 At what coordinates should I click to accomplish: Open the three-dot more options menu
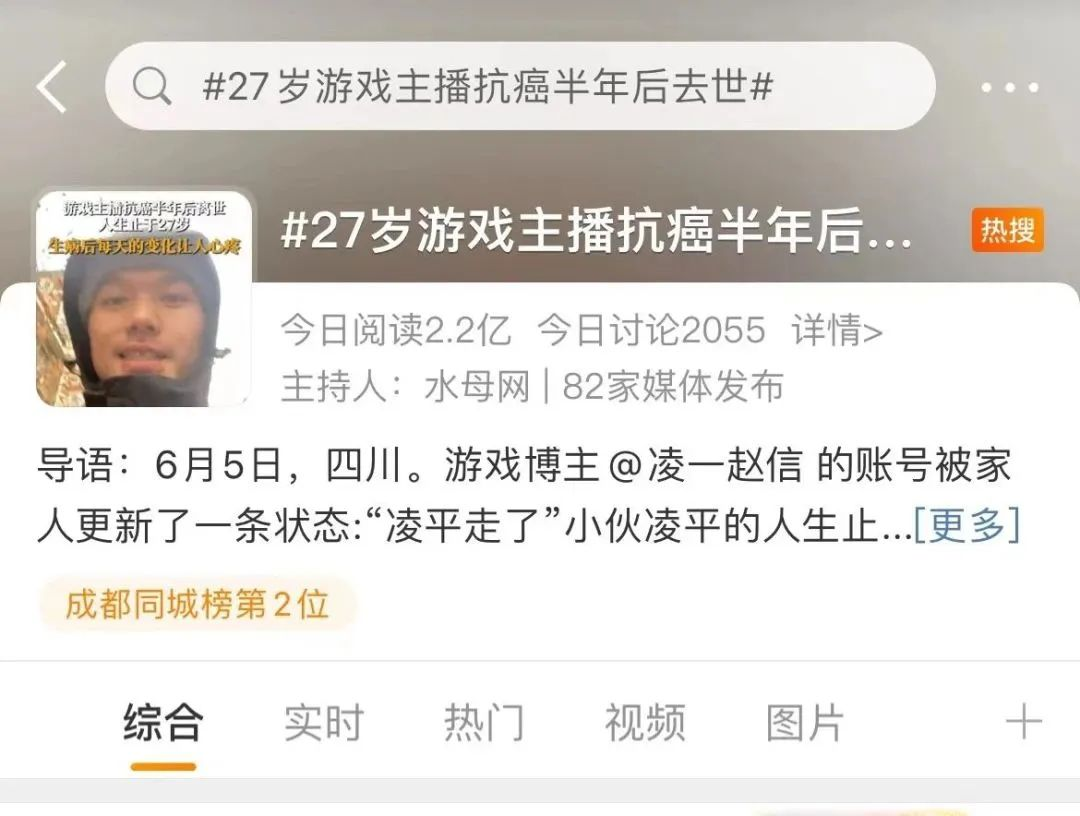pos(1010,87)
